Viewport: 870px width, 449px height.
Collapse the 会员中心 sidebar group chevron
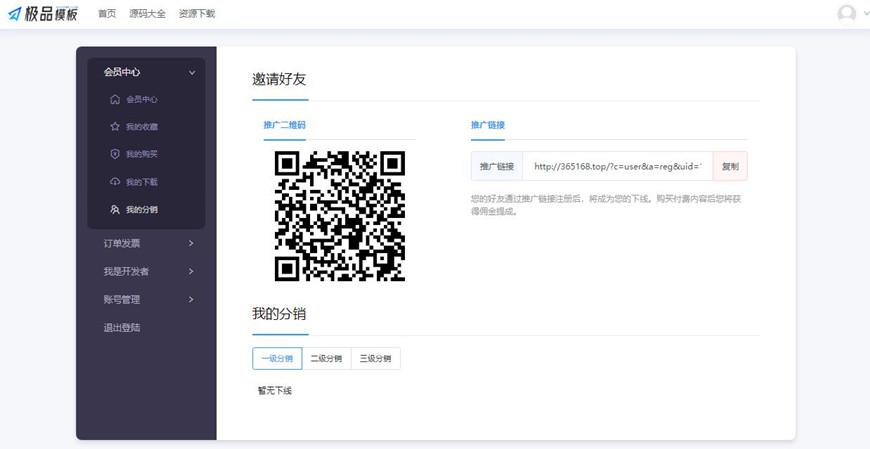tap(192, 73)
